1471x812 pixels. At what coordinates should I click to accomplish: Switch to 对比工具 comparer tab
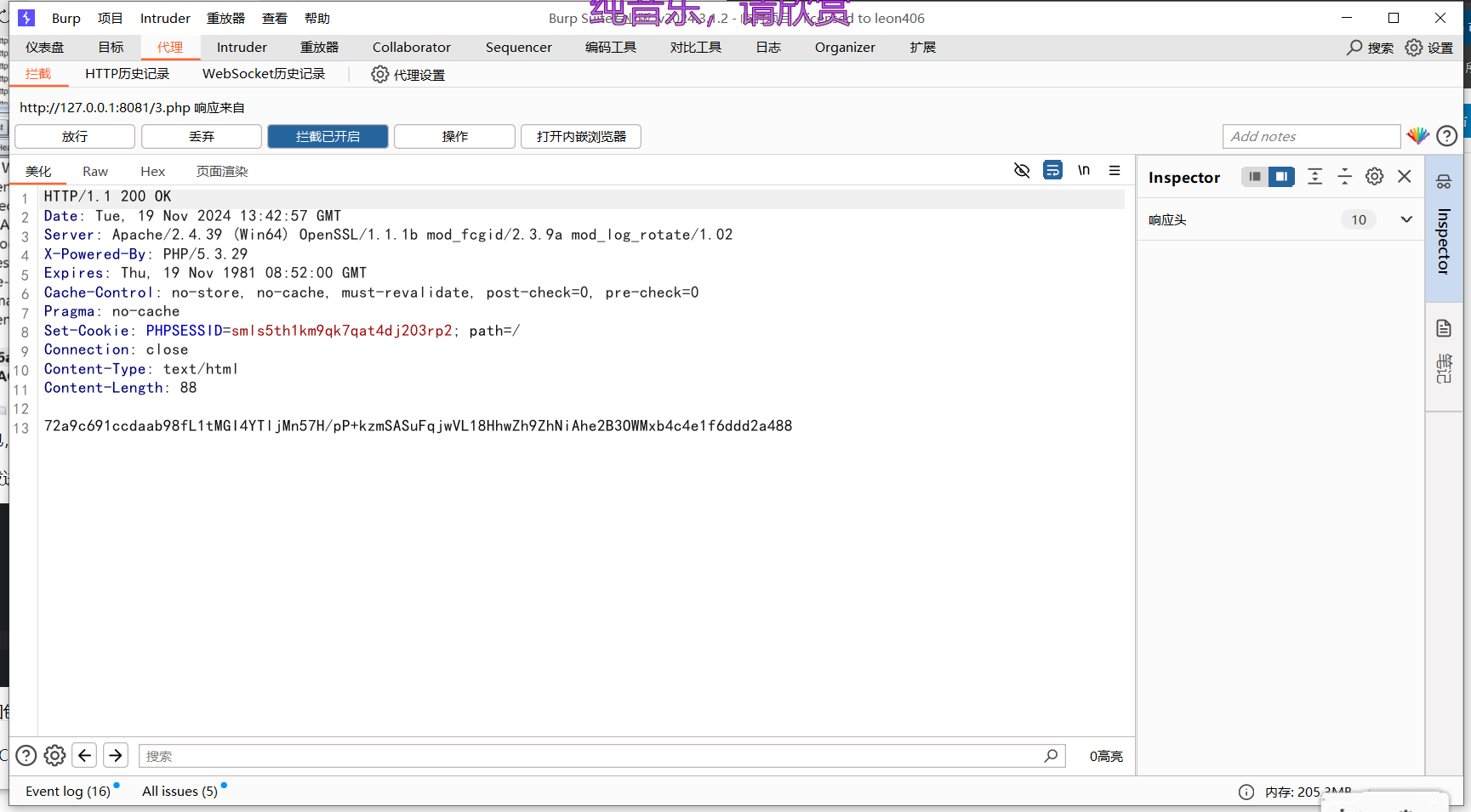pos(696,48)
